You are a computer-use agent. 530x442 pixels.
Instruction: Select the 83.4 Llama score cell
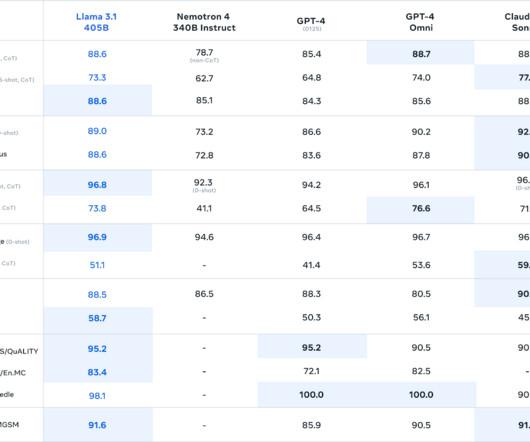[x=97, y=372]
